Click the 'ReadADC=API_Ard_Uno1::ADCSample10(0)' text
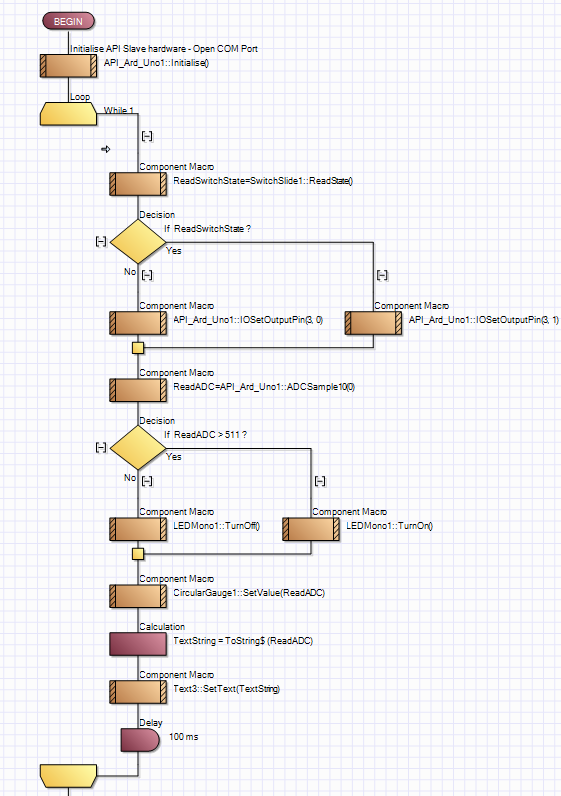The image size is (561, 796). point(264,387)
